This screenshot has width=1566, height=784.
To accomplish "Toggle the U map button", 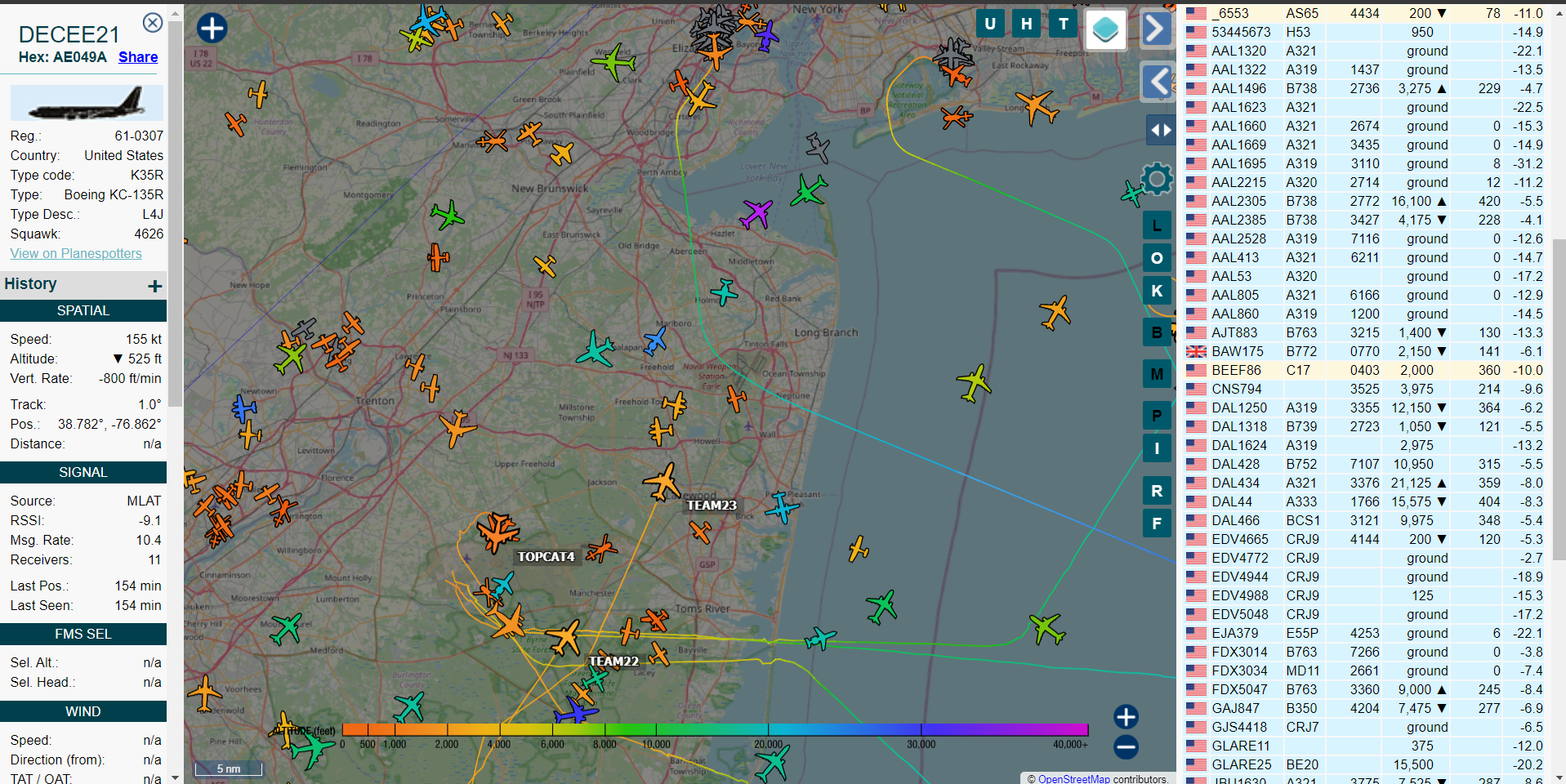I will (990, 24).
